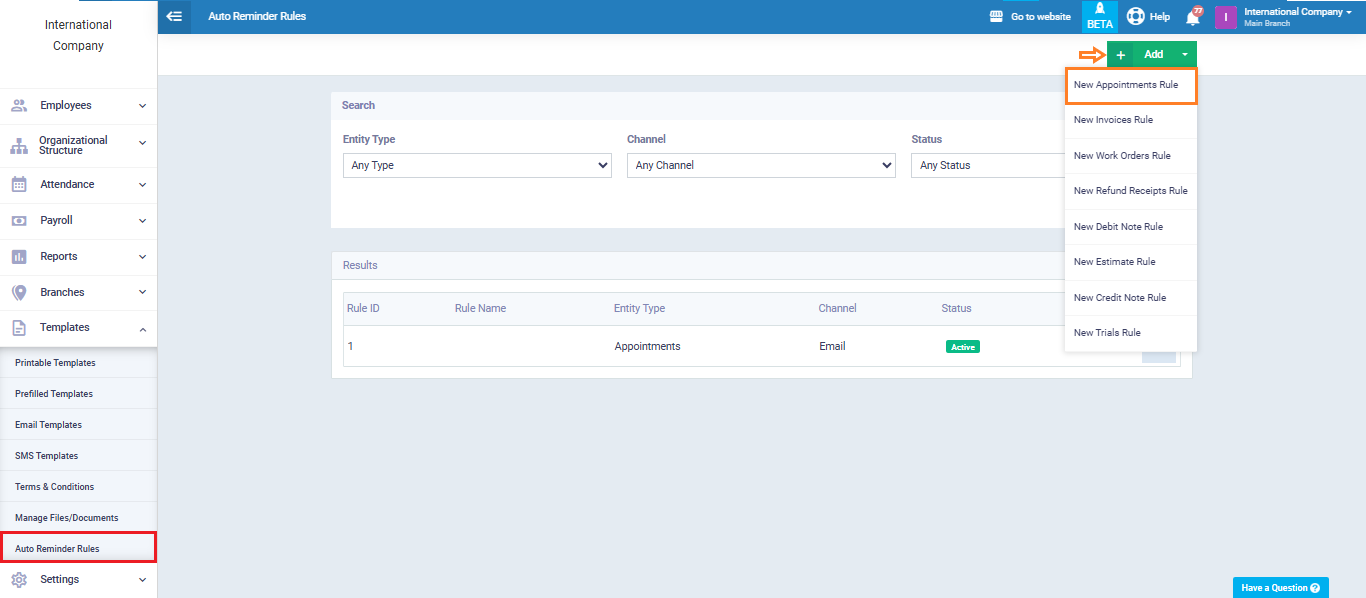Click the collapse sidebar arrow icon
This screenshot has height=598, width=1366.
pyautogui.click(x=174, y=16)
